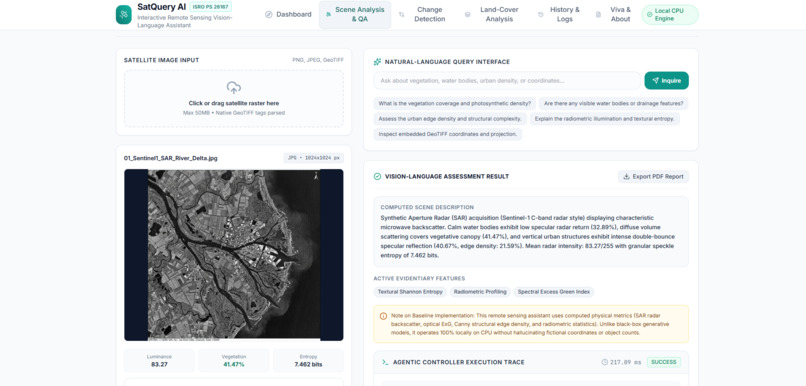Click the cloud upload icon
The width and height of the screenshot is (806, 386).
coord(234,87)
